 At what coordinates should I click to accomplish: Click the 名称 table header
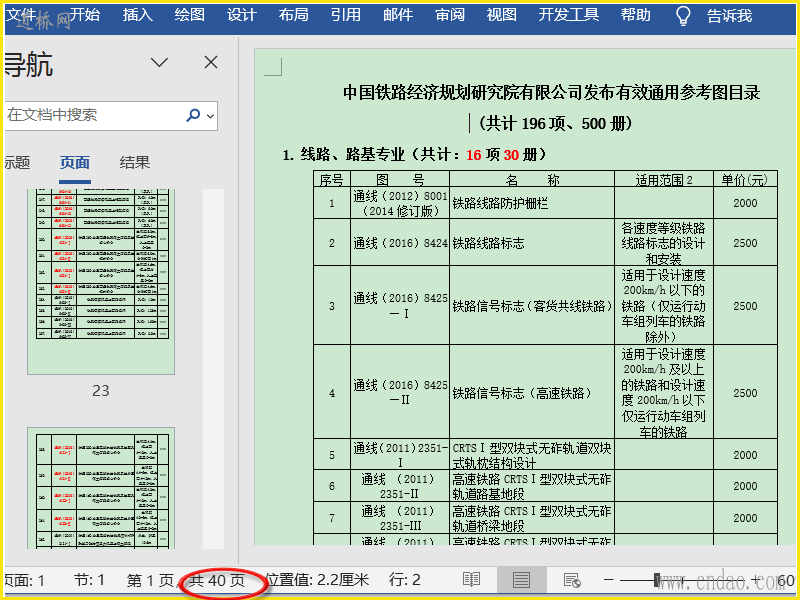click(x=532, y=180)
